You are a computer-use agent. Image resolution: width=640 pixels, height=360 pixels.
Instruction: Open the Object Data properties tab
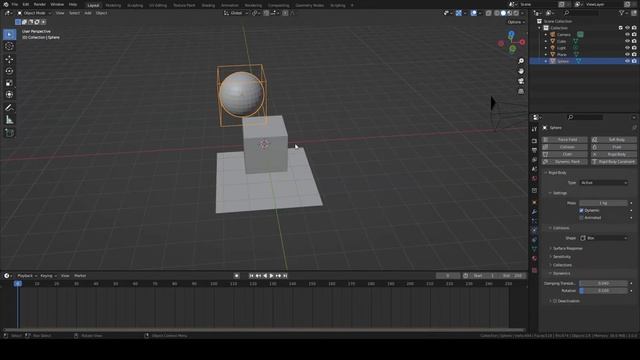(534, 249)
